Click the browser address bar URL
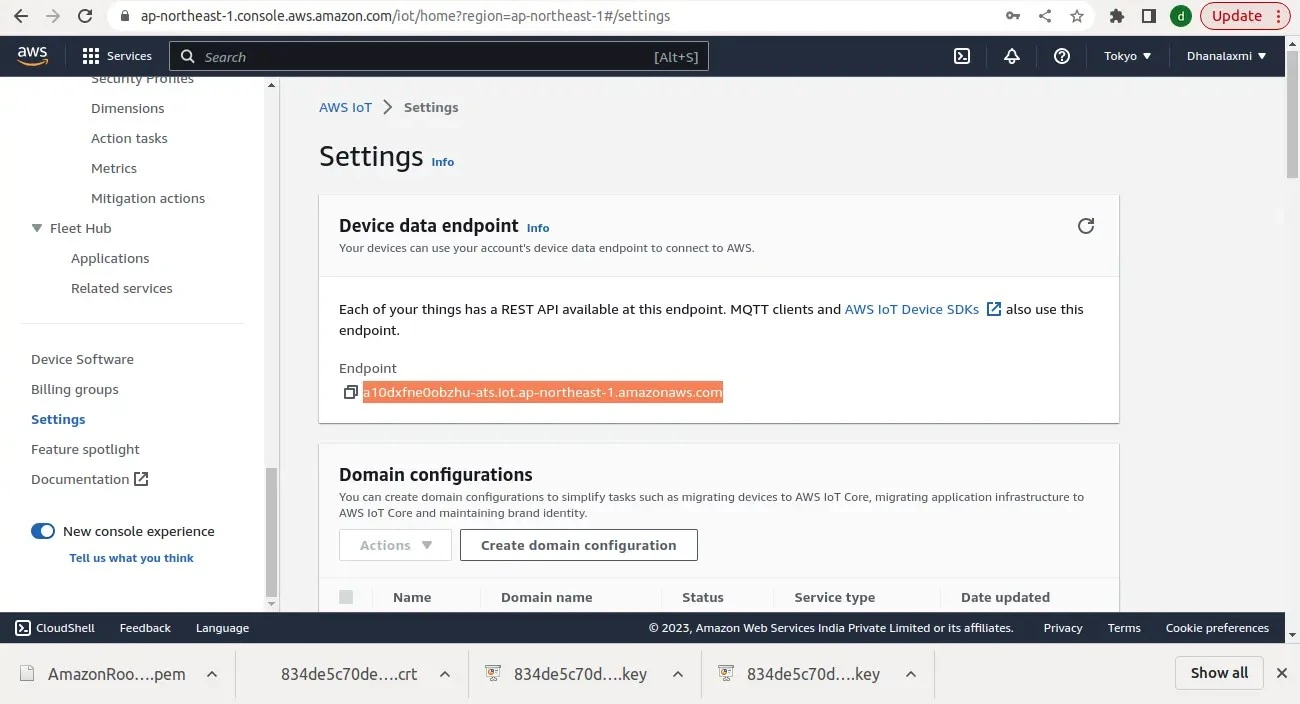The image size is (1300, 704). click(405, 16)
